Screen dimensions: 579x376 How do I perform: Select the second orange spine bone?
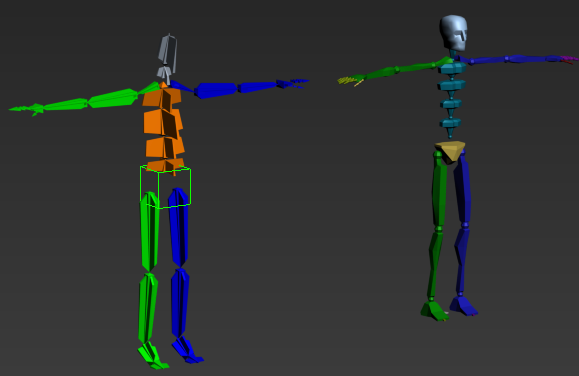point(162,122)
